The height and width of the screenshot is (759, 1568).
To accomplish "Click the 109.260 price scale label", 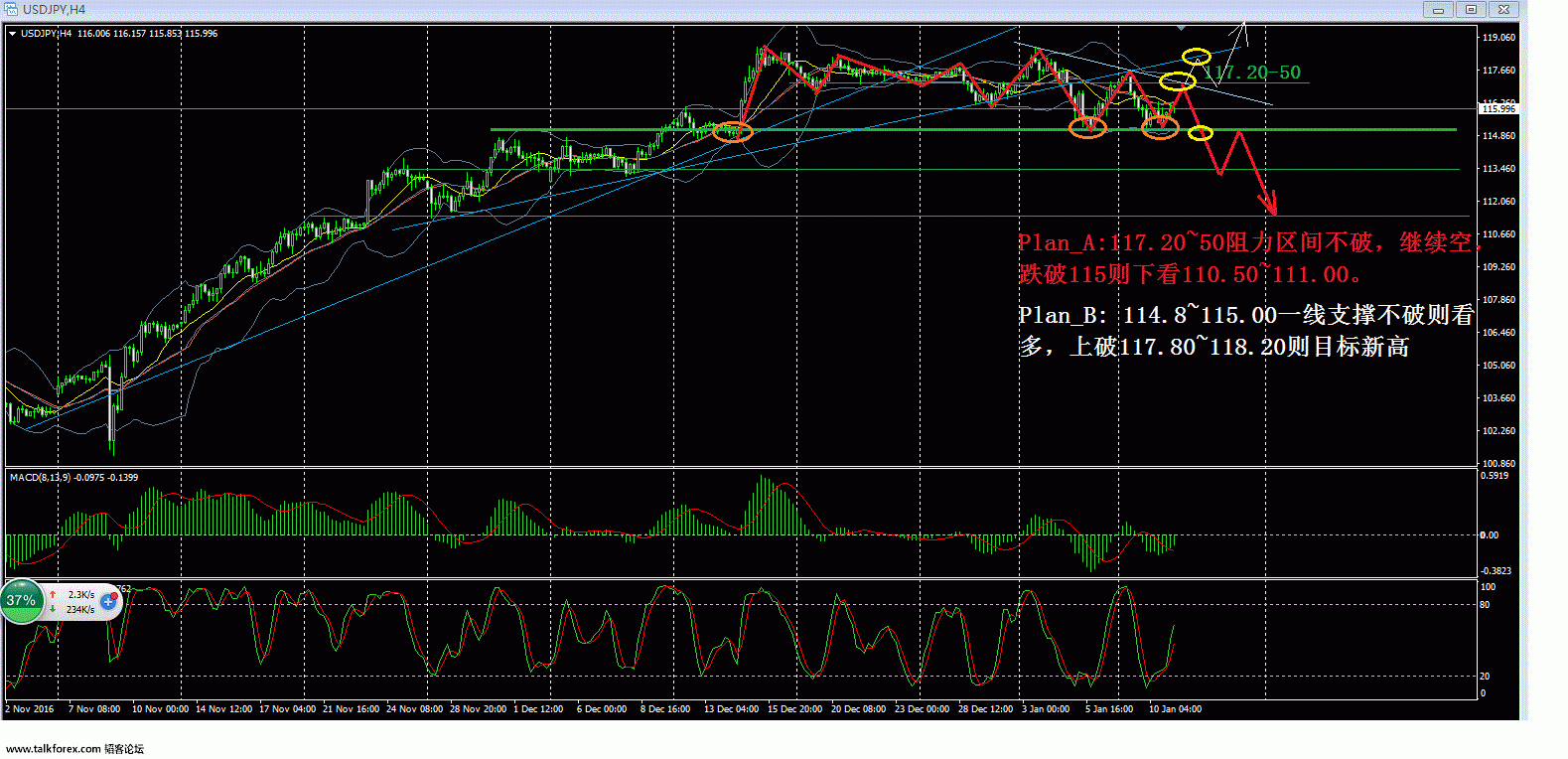I will tap(1498, 267).
